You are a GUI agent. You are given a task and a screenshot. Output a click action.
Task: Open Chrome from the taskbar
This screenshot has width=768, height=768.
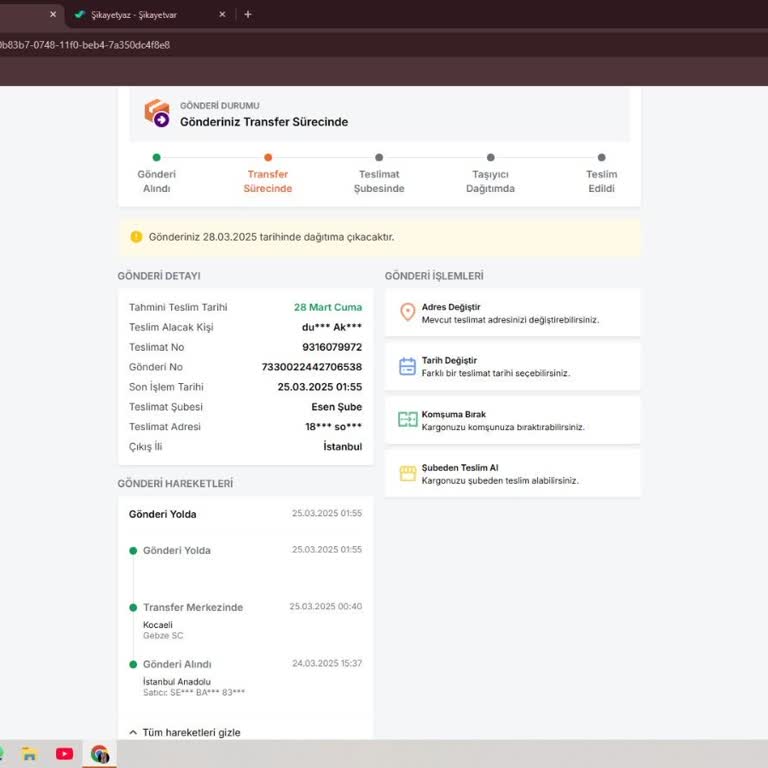pos(100,754)
